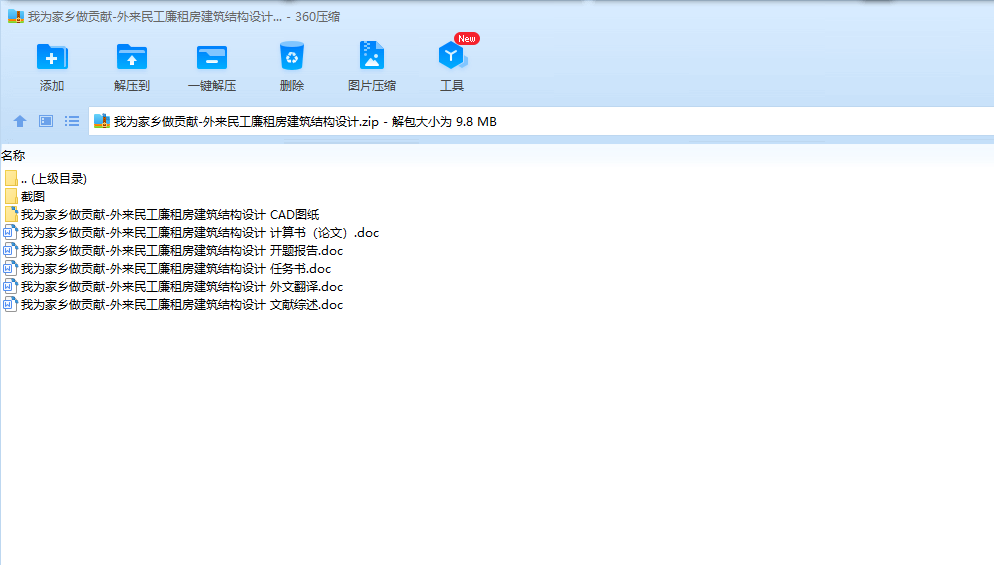The image size is (994, 565).
Task: Select the 计算书（论文）.doc file
Action: (191, 233)
